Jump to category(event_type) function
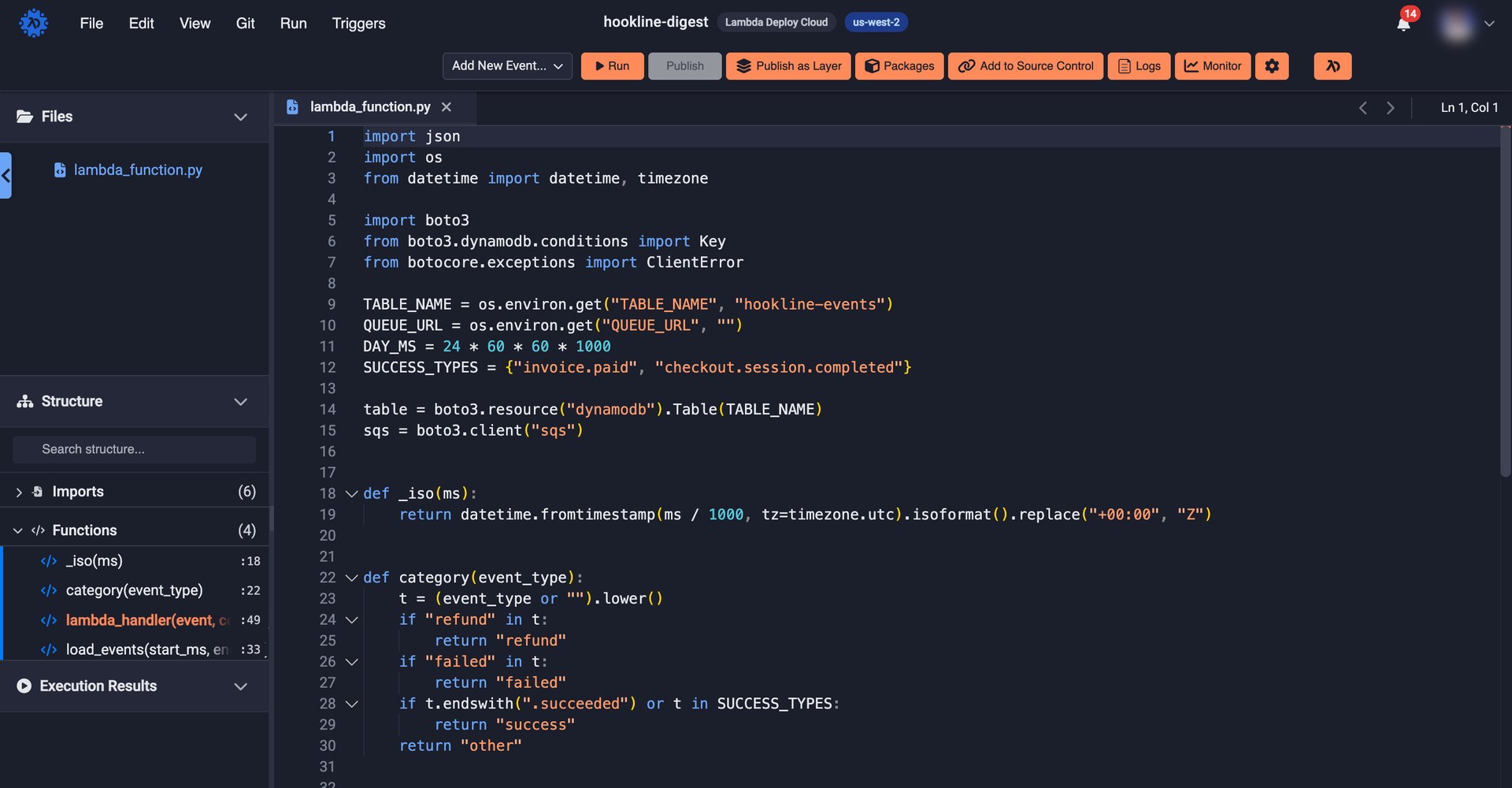Viewport: 1512px width, 788px height. pyautogui.click(x=135, y=590)
